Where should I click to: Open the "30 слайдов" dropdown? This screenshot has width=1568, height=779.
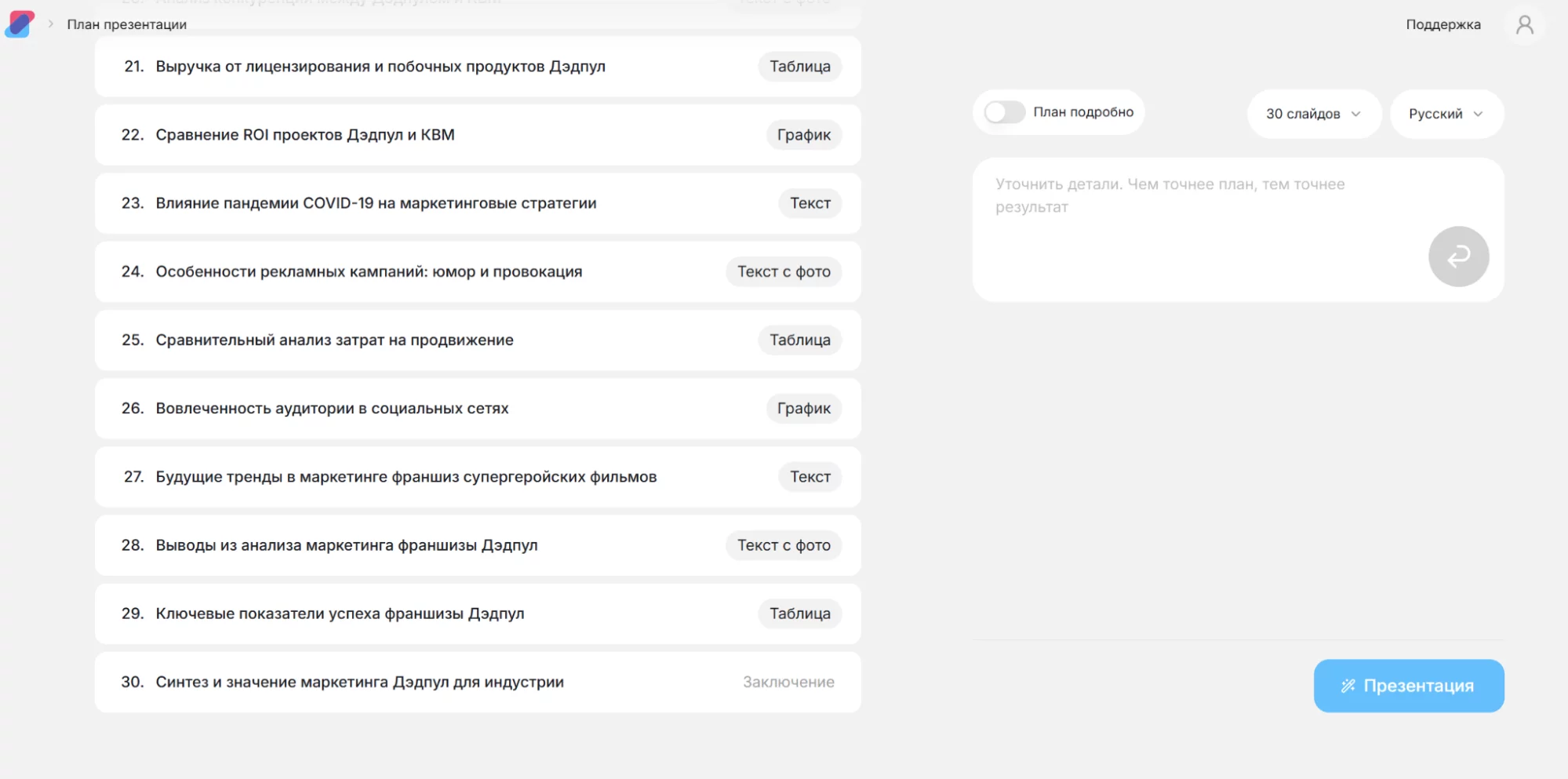[x=1312, y=114]
